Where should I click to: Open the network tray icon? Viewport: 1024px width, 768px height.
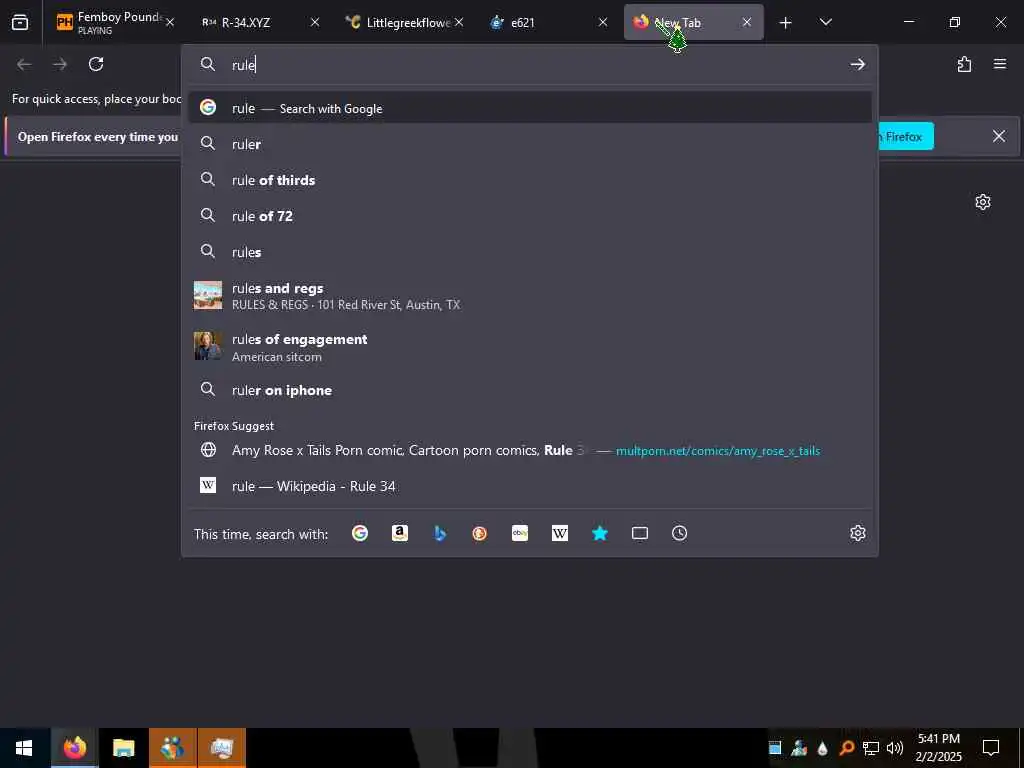click(871, 748)
